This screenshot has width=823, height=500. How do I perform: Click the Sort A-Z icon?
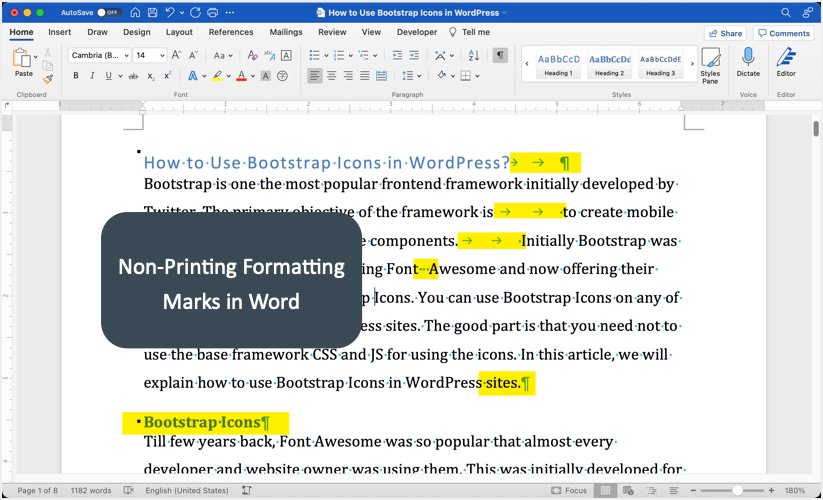[476, 55]
